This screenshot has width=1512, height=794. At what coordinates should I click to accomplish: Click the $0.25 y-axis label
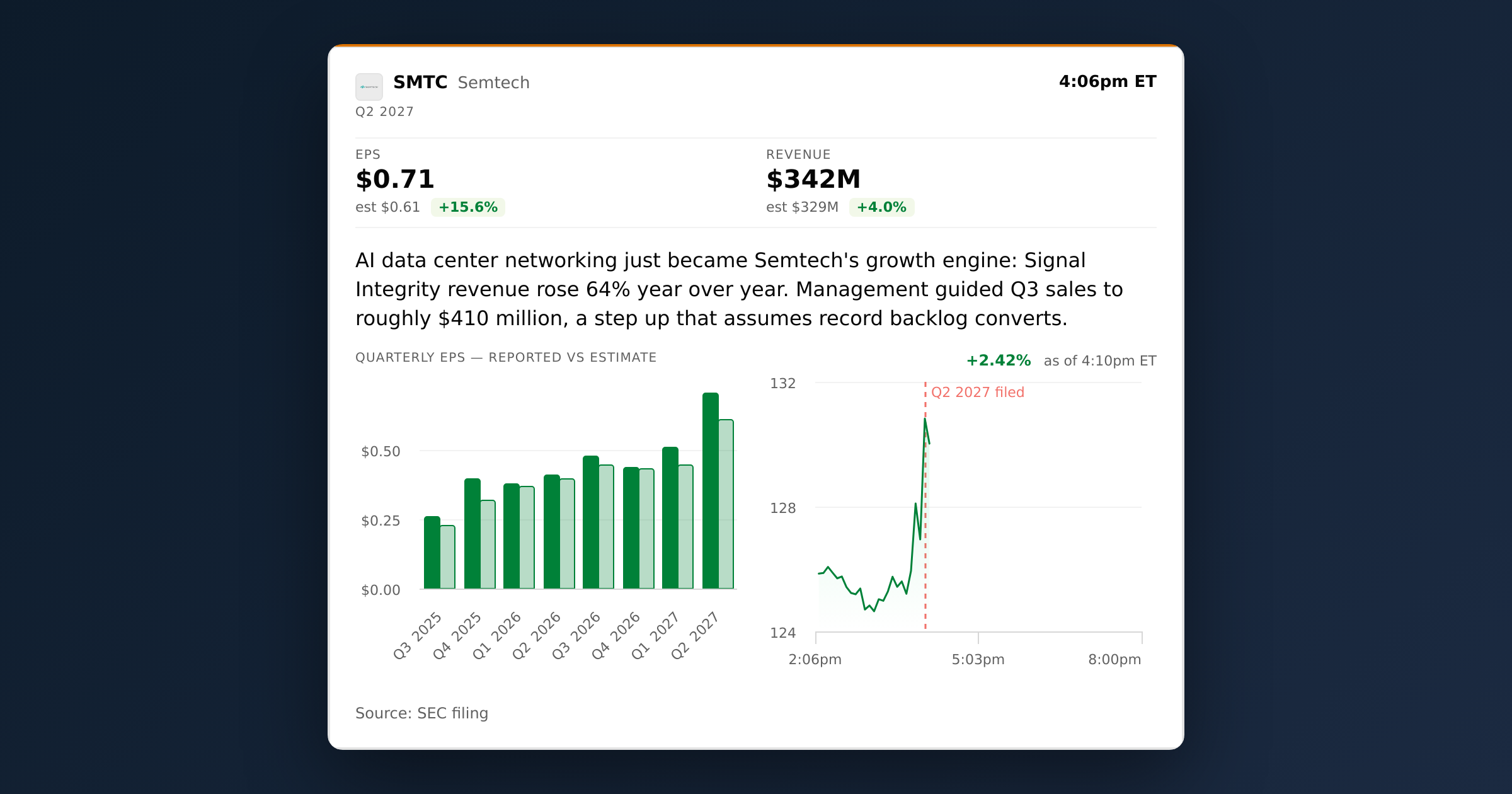pyautogui.click(x=381, y=521)
